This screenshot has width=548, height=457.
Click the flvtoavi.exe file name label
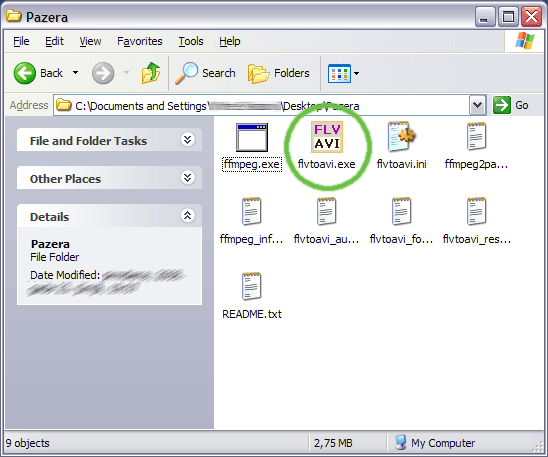pos(326,164)
